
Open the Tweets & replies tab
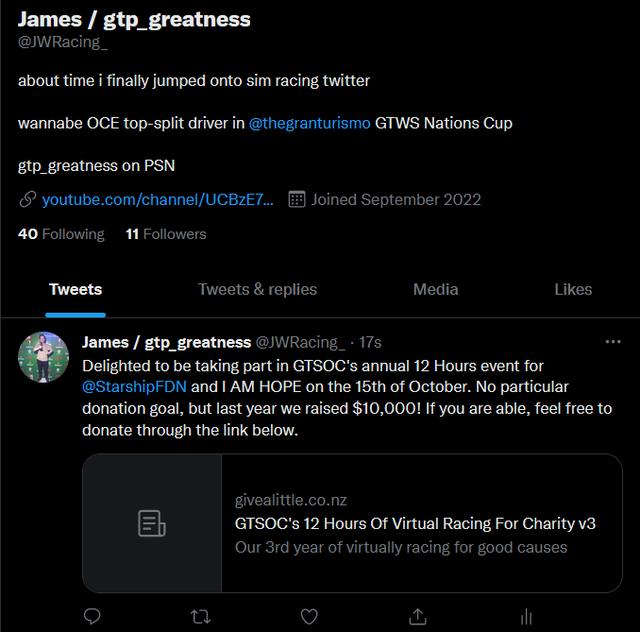(257, 289)
